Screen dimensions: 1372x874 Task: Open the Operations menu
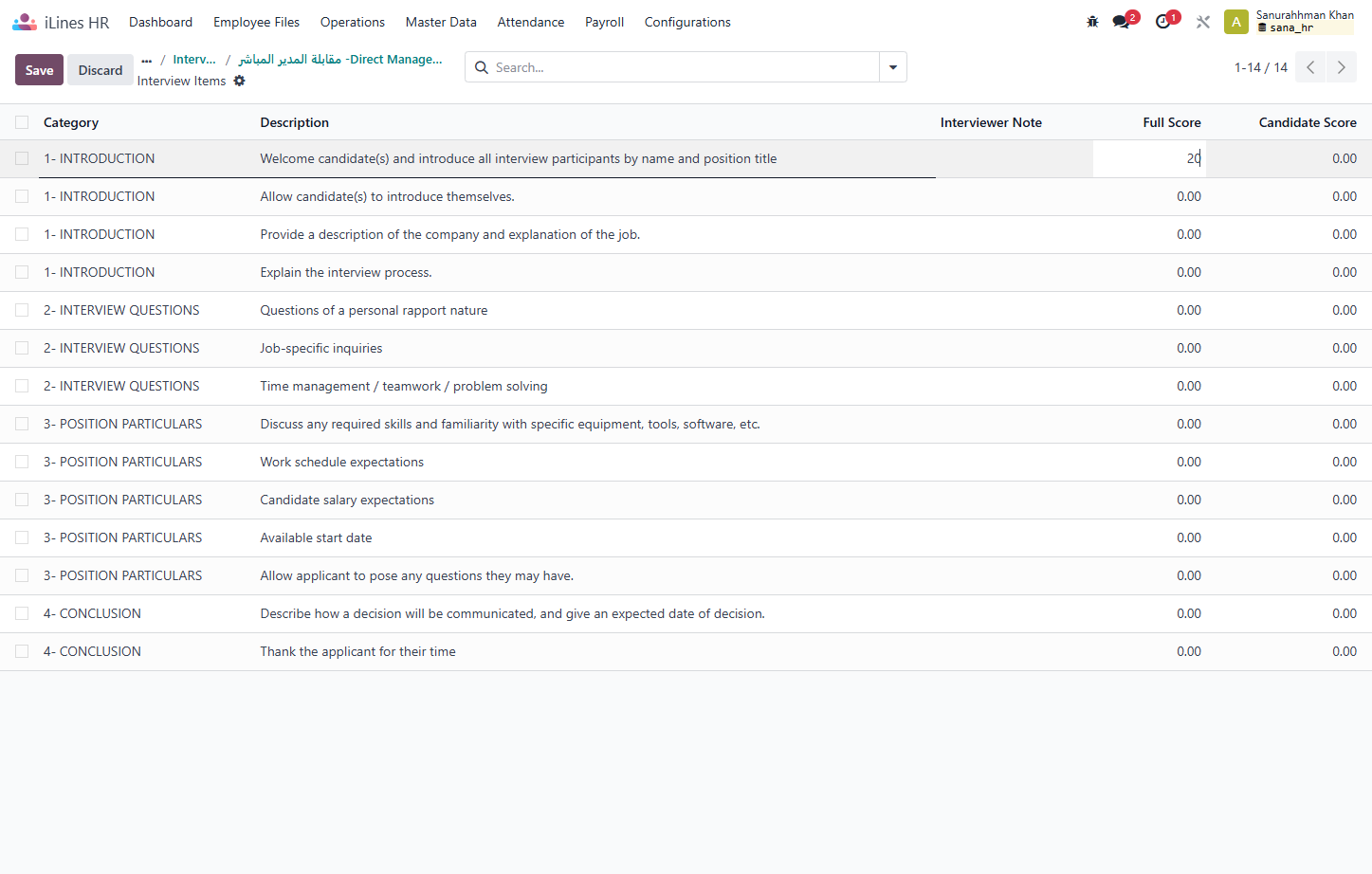[x=353, y=22]
